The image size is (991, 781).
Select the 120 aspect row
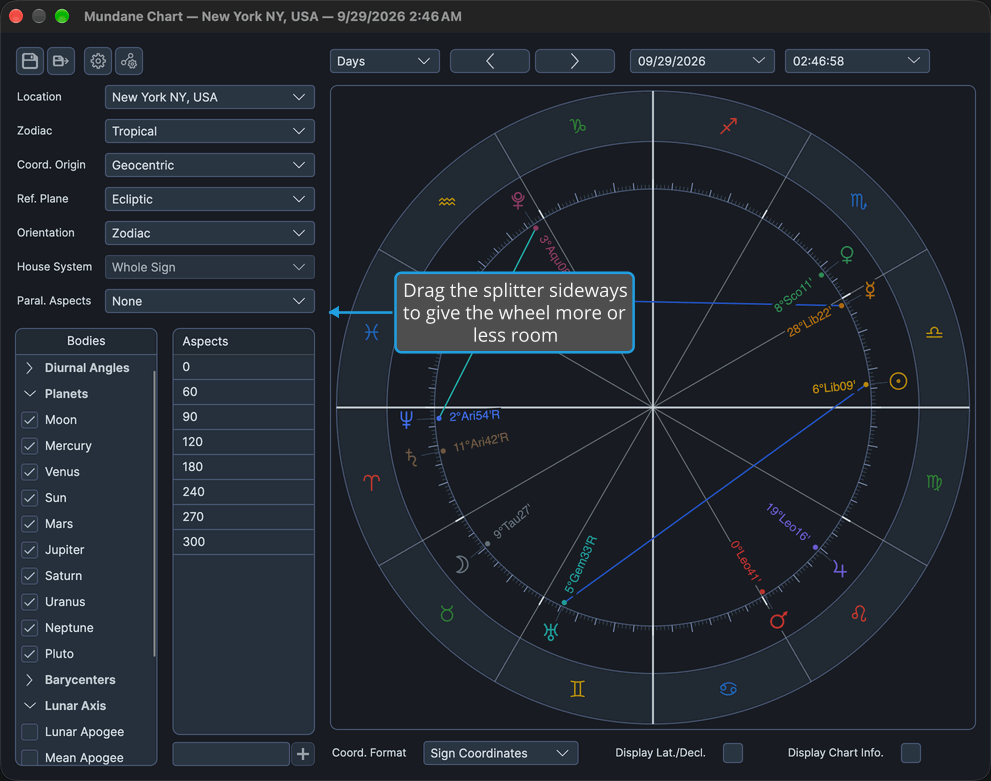(x=243, y=442)
